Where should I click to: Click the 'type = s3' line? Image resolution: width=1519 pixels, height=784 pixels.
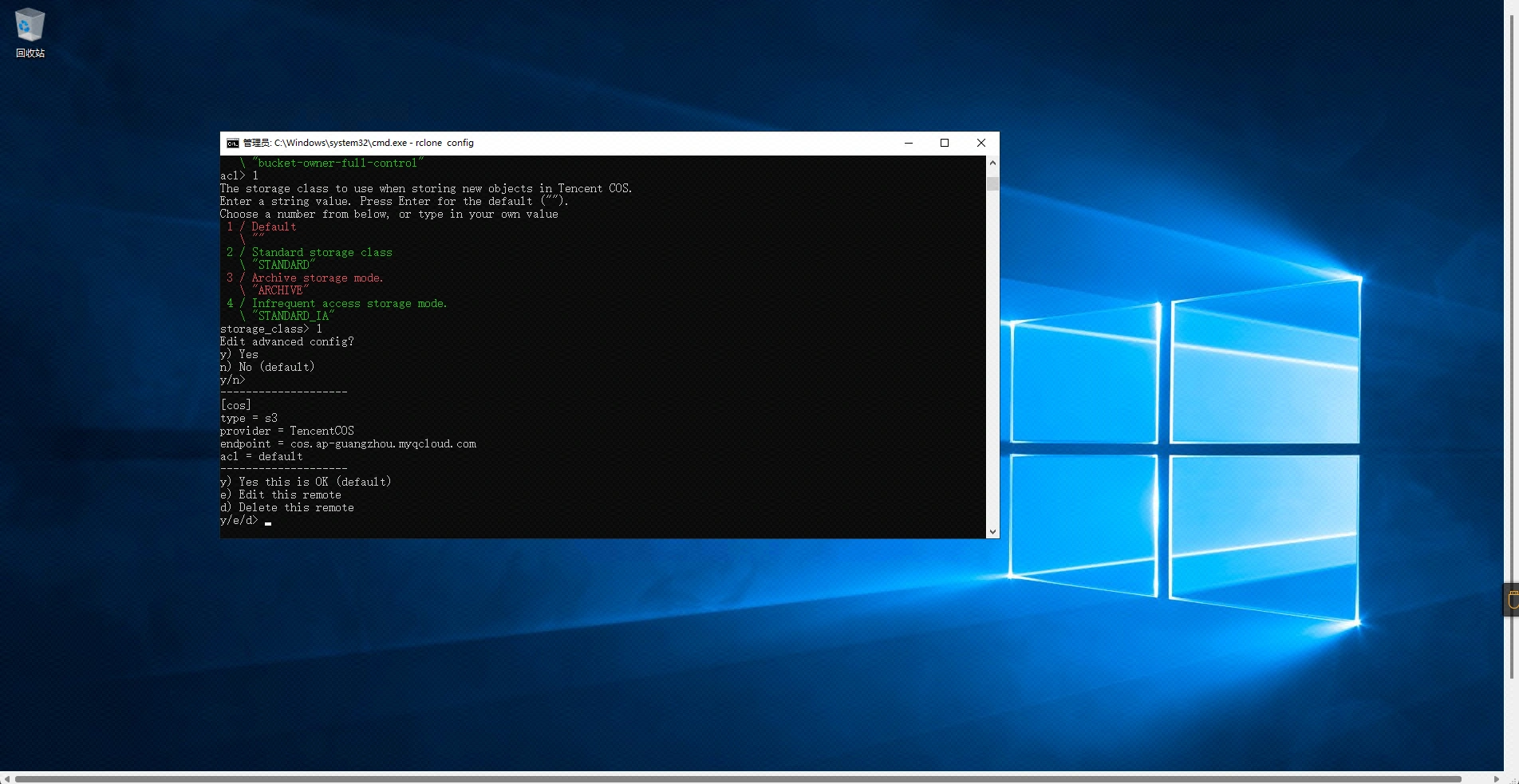pos(249,418)
